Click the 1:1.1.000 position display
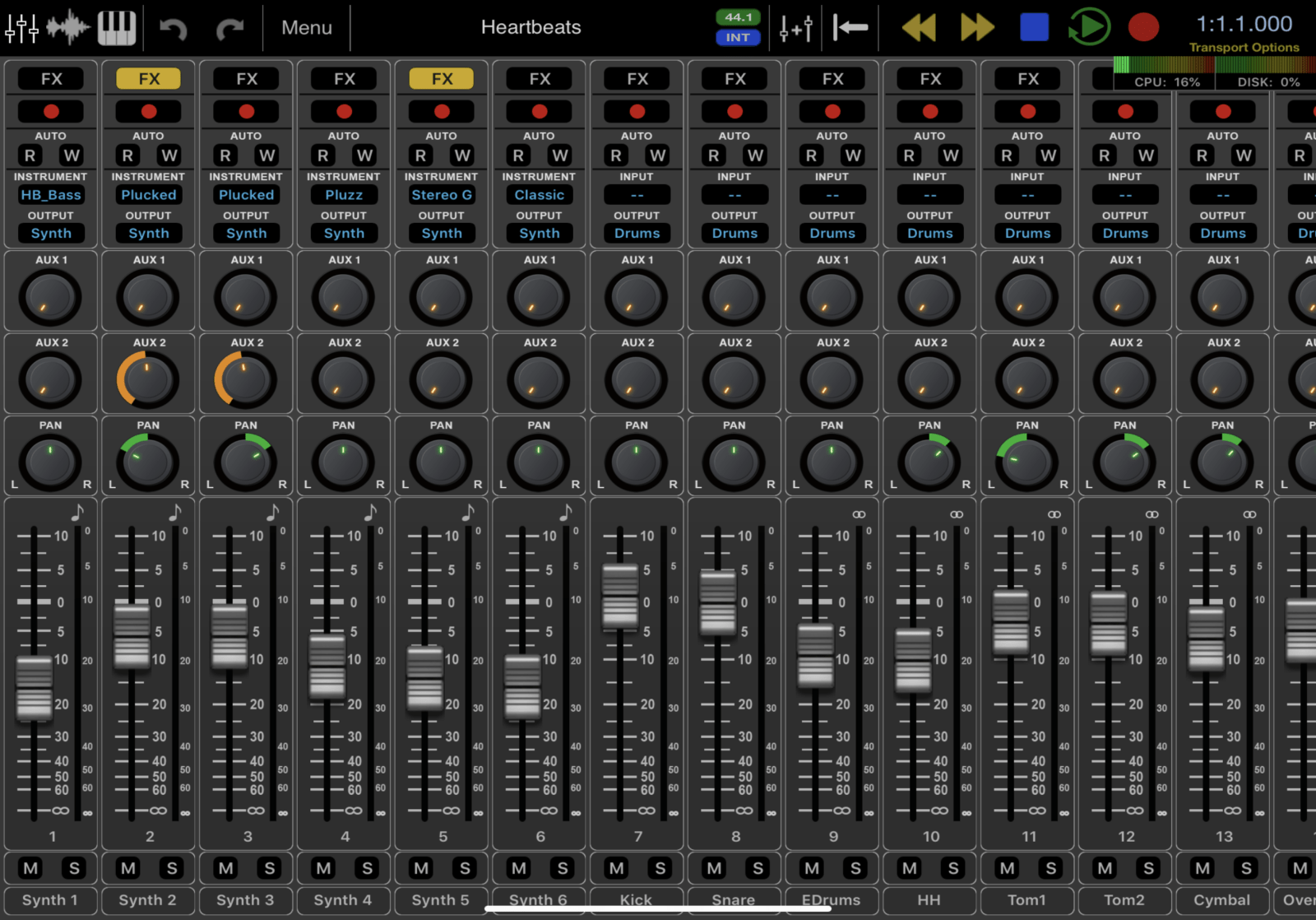The image size is (1316, 920). pyautogui.click(x=1244, y=24)
